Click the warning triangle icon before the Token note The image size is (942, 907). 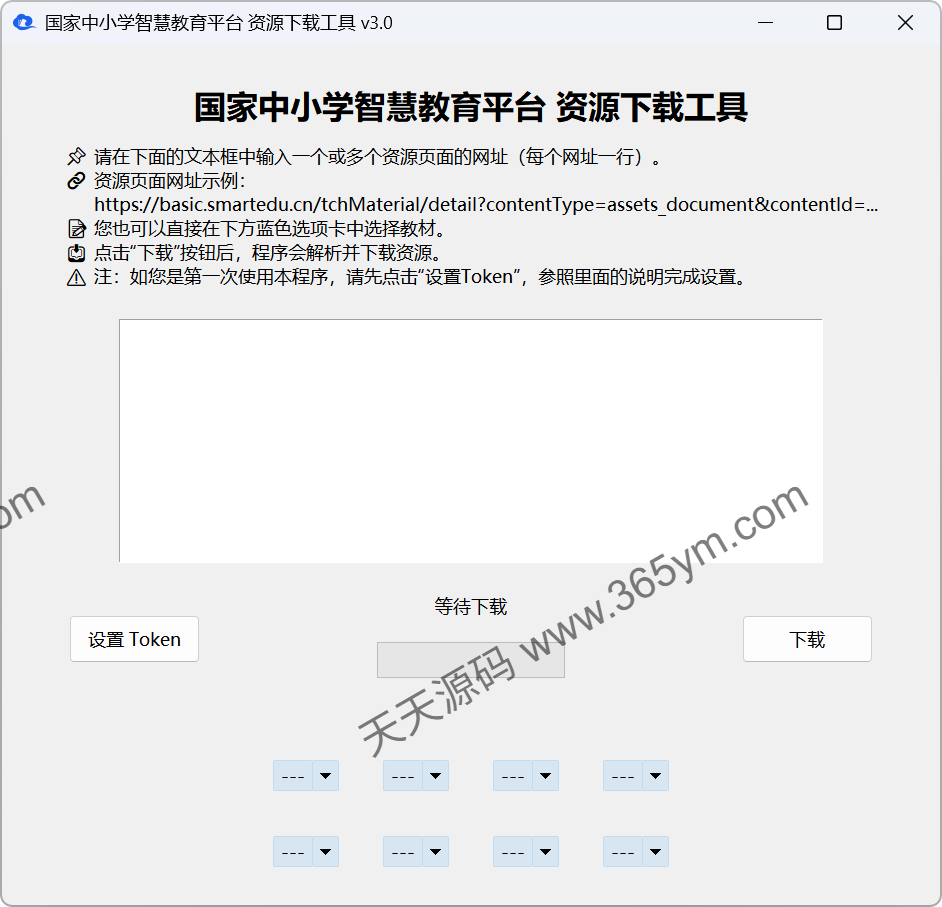76,277
